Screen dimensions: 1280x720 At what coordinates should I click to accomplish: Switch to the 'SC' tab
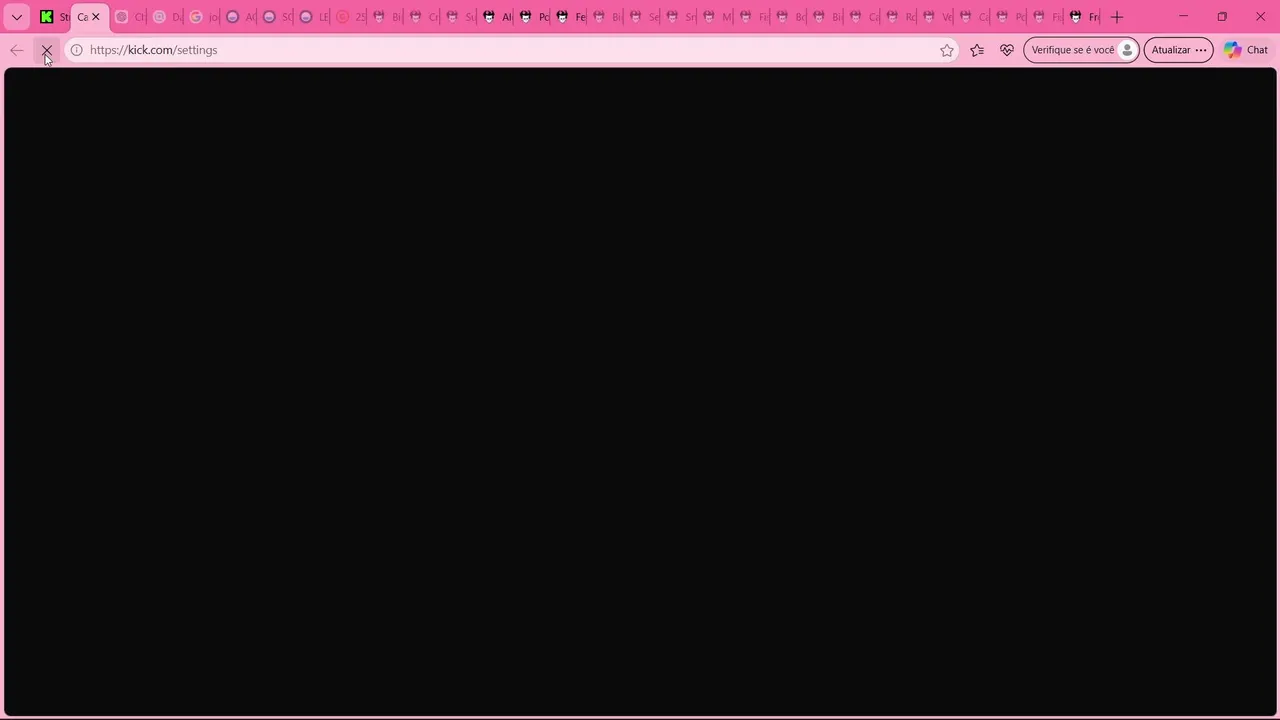277,17
